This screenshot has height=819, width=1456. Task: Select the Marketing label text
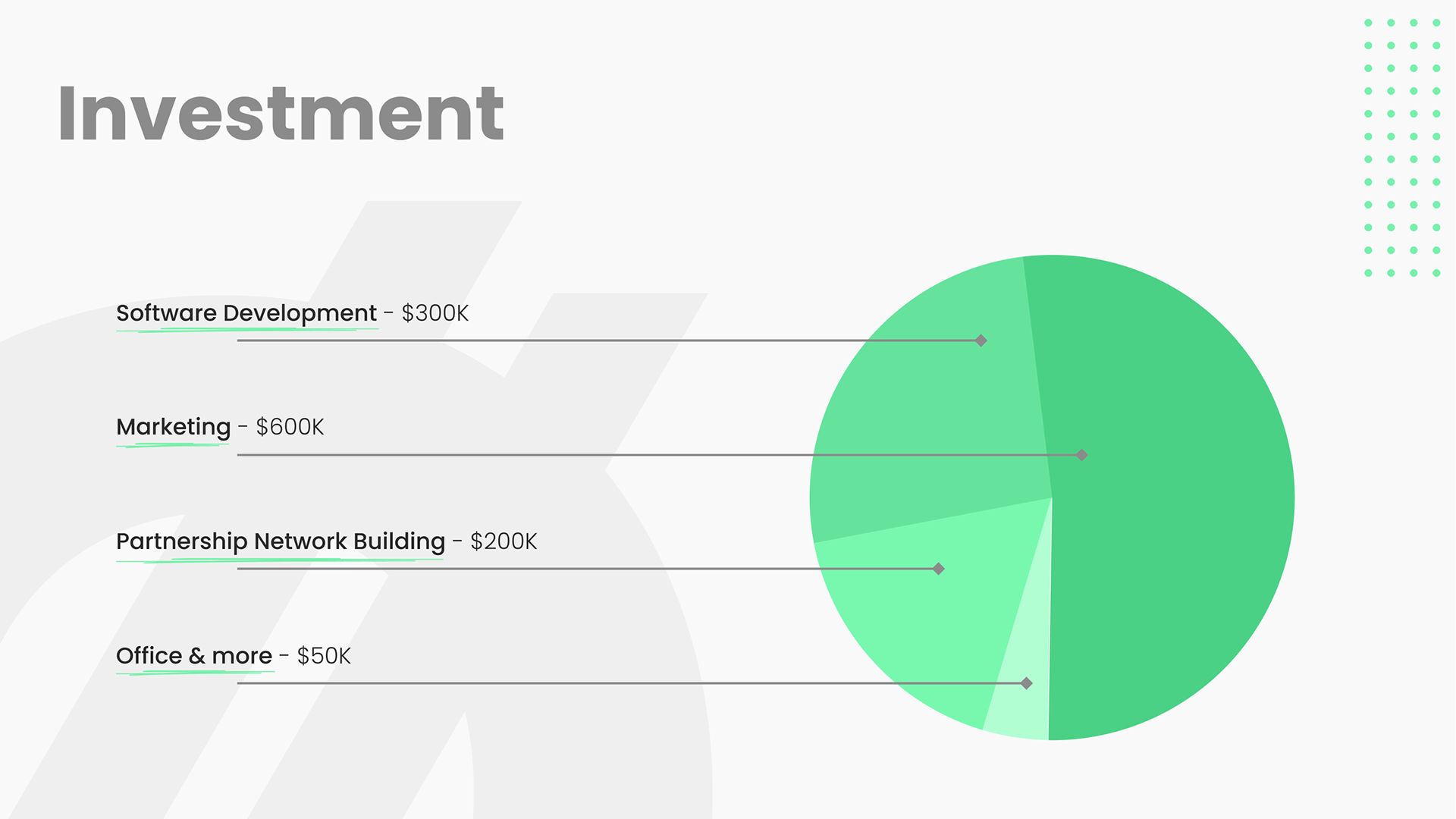point(173,427)
